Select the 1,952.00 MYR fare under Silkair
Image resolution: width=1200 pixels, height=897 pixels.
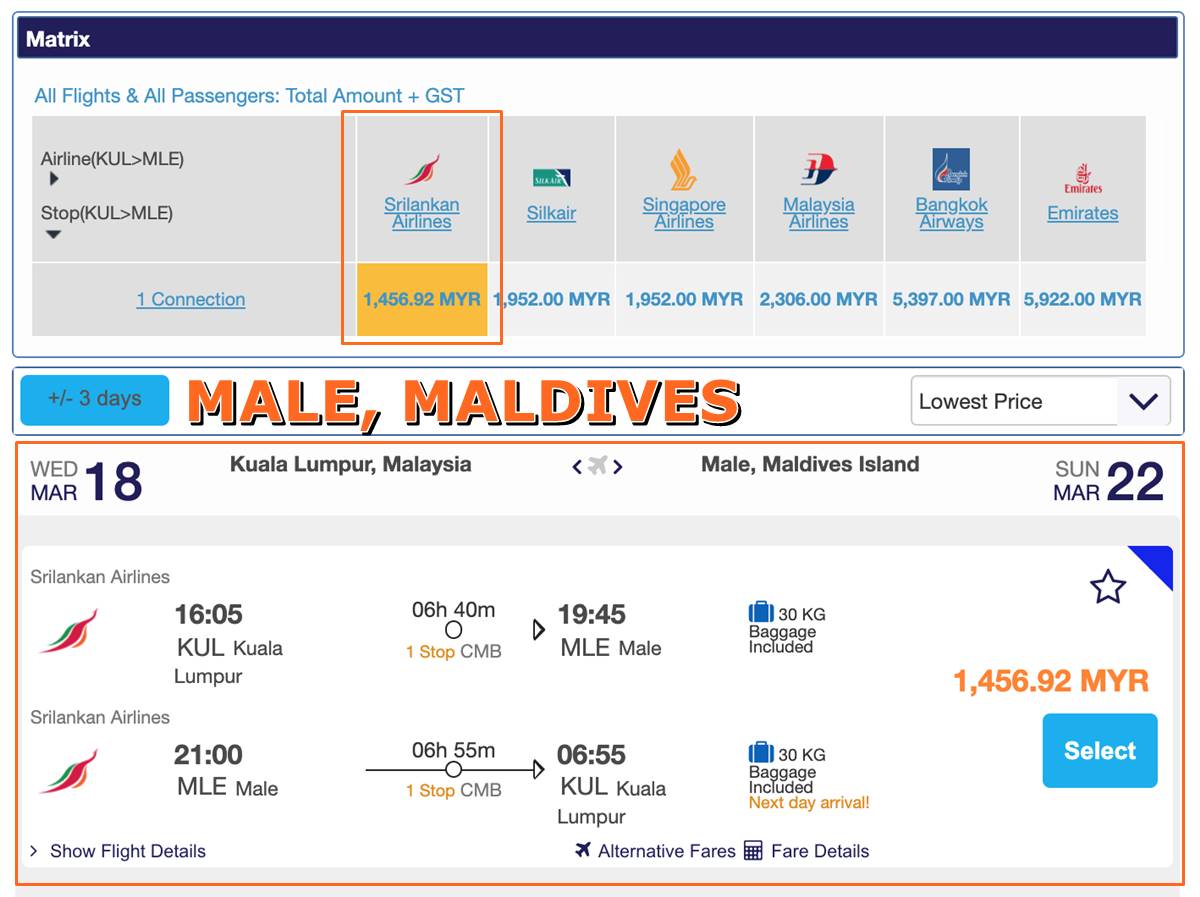pos(552,299)
